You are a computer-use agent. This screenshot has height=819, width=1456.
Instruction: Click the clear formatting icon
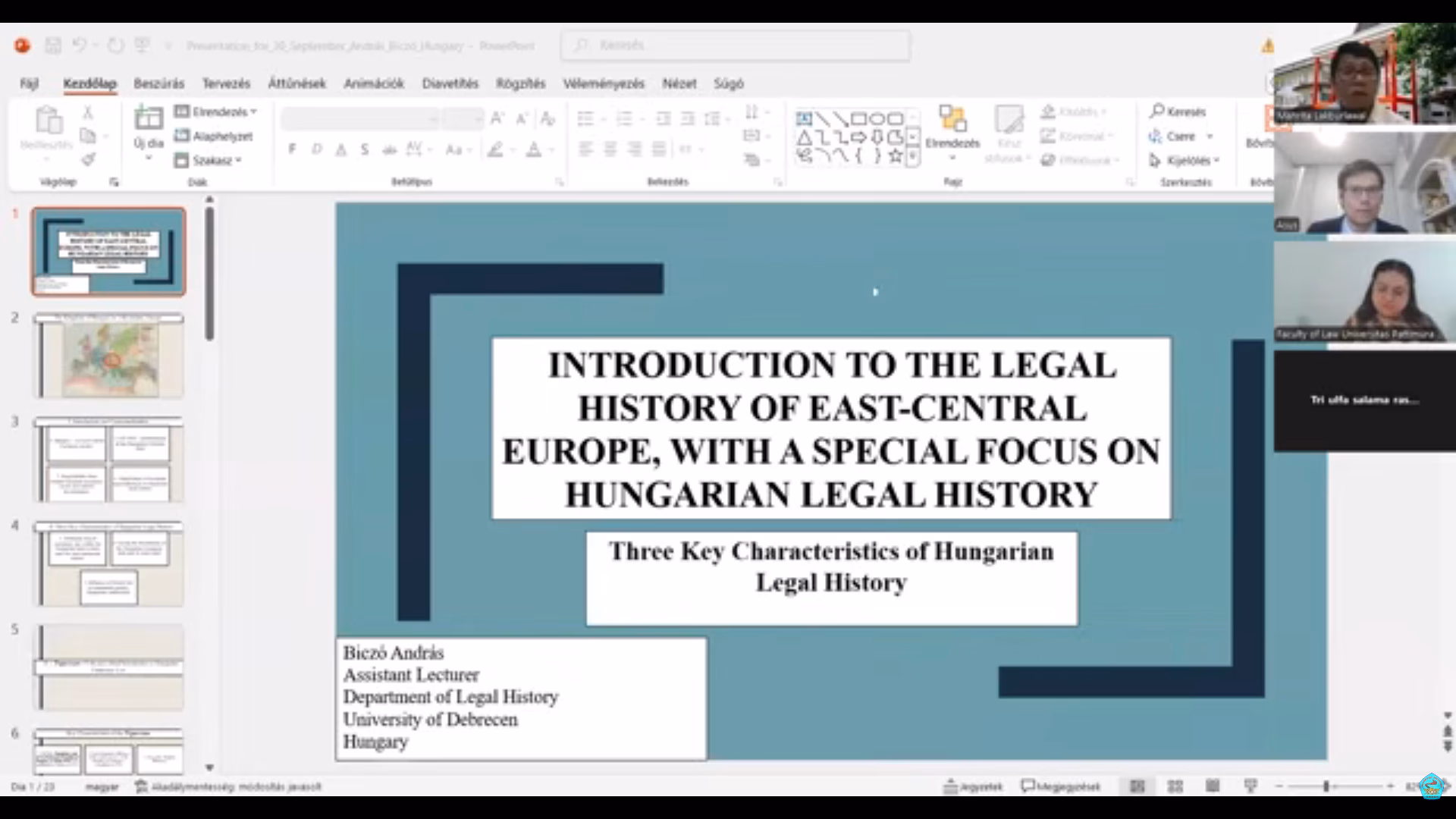point(548,118)
